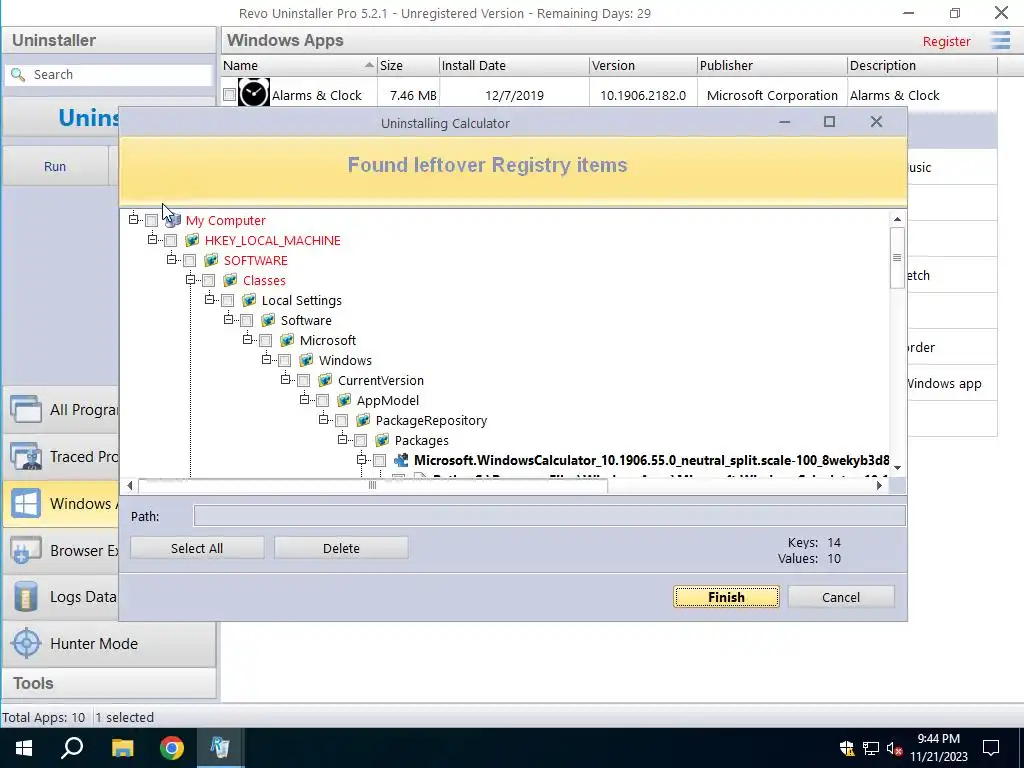Click the PackageRepository key icon

coord(362,421)
